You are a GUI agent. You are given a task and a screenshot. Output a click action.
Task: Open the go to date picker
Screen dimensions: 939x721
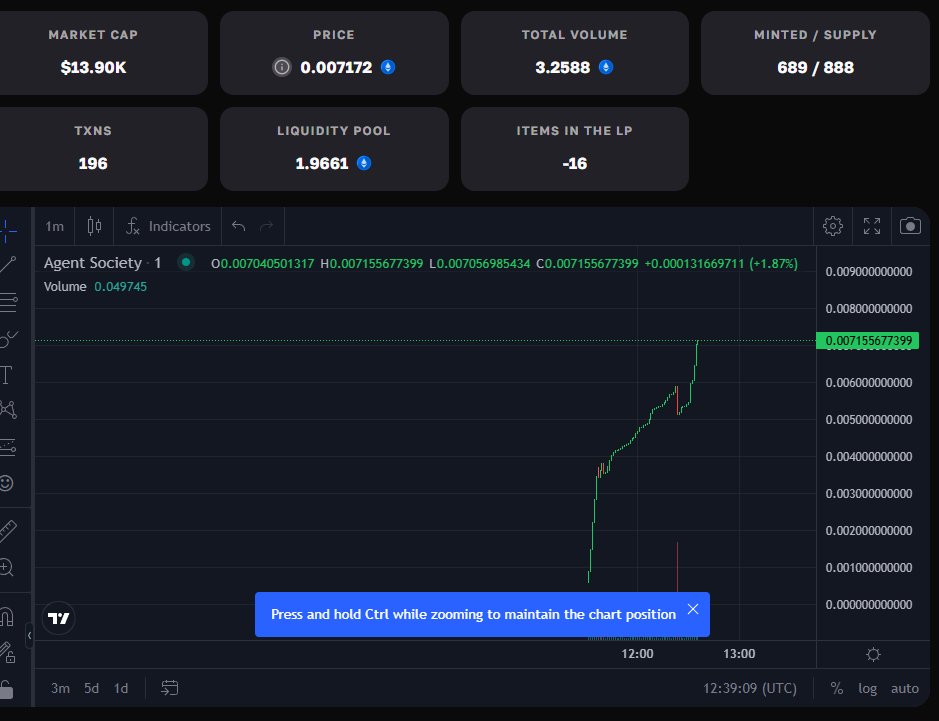pos(169,688)
